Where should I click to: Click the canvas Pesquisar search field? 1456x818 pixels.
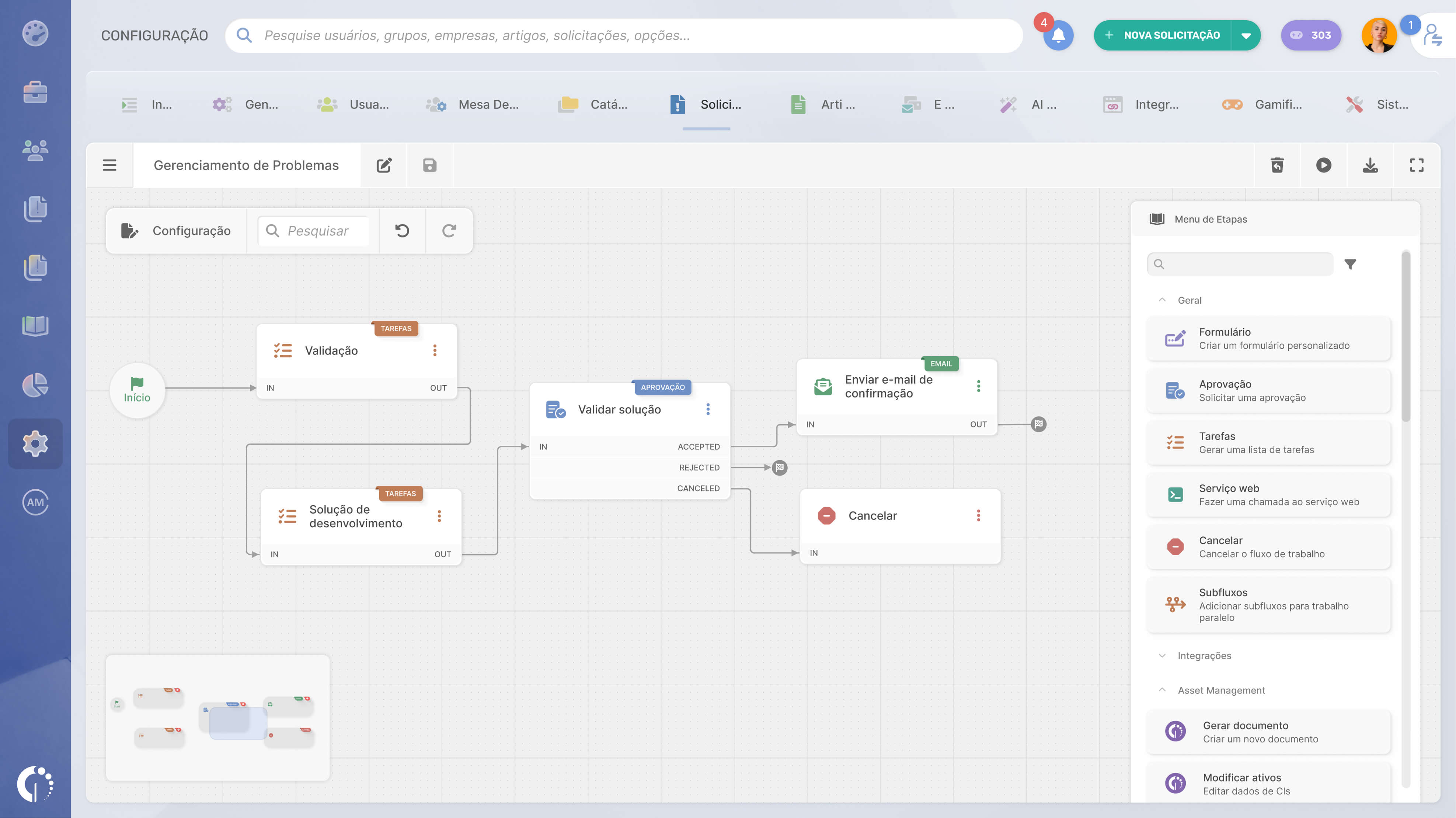tap(314, 231)
